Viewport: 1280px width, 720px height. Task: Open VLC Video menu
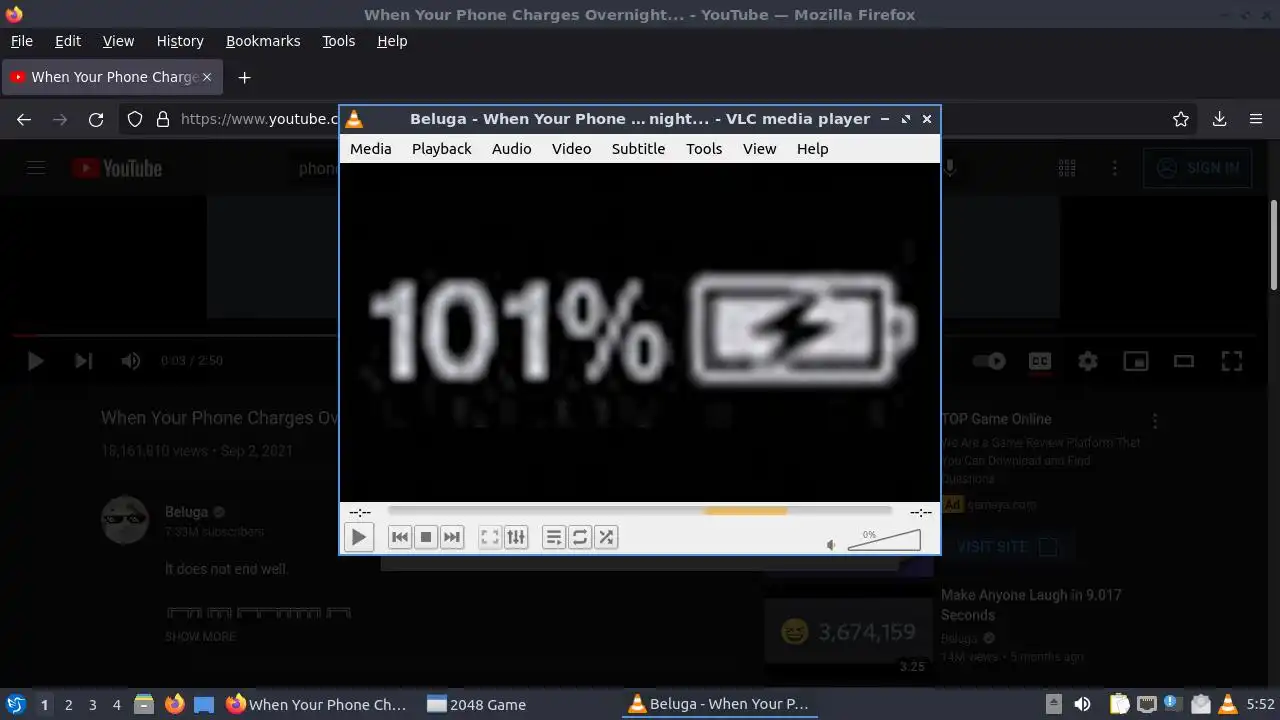[571, 148]
